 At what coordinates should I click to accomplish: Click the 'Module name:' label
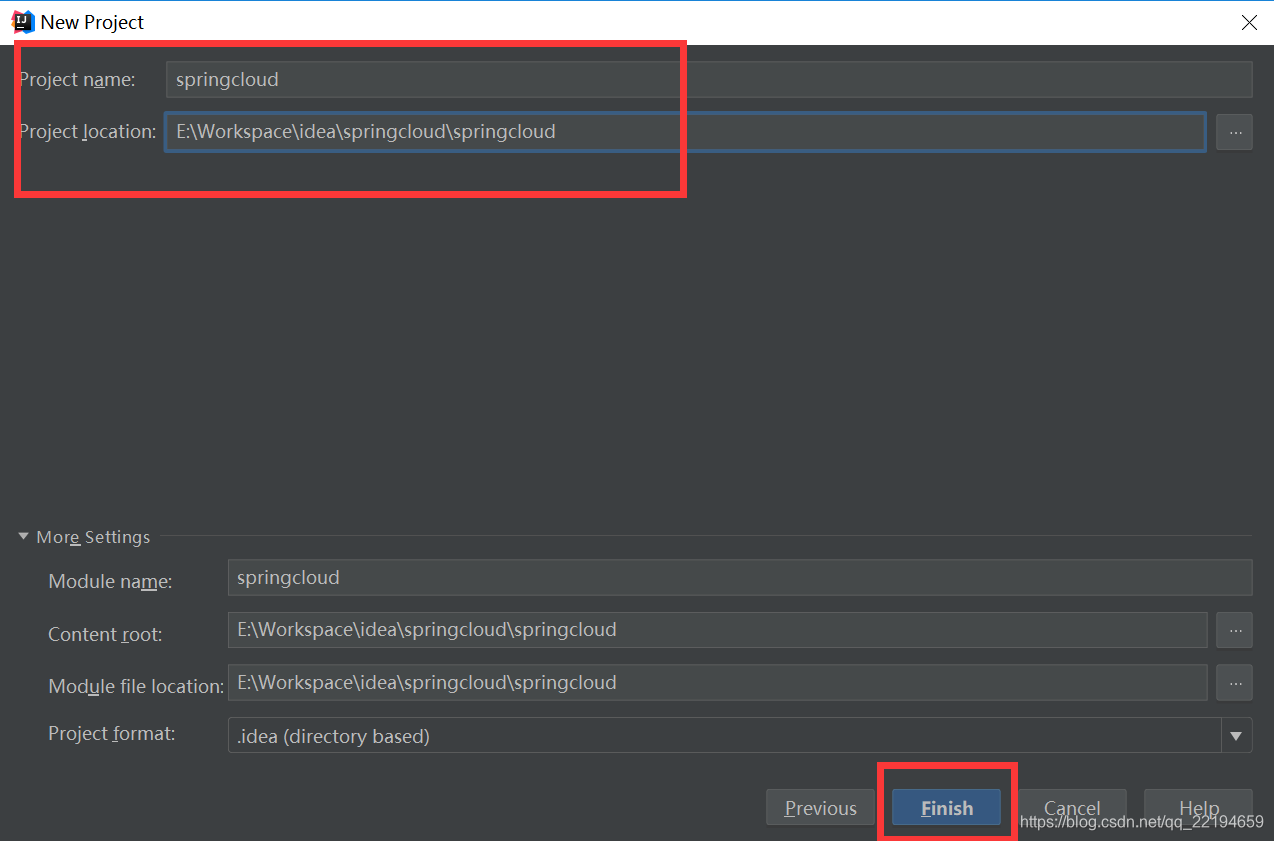[110, 581]
